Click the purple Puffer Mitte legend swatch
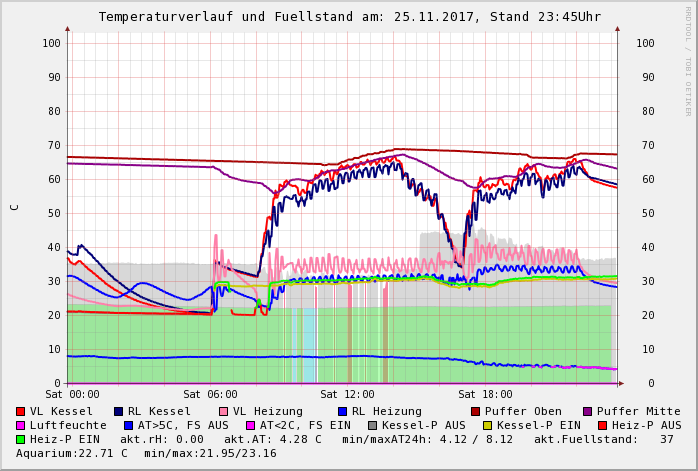The height and width of the screenshot is (471, 698). (x=587, y=412)
